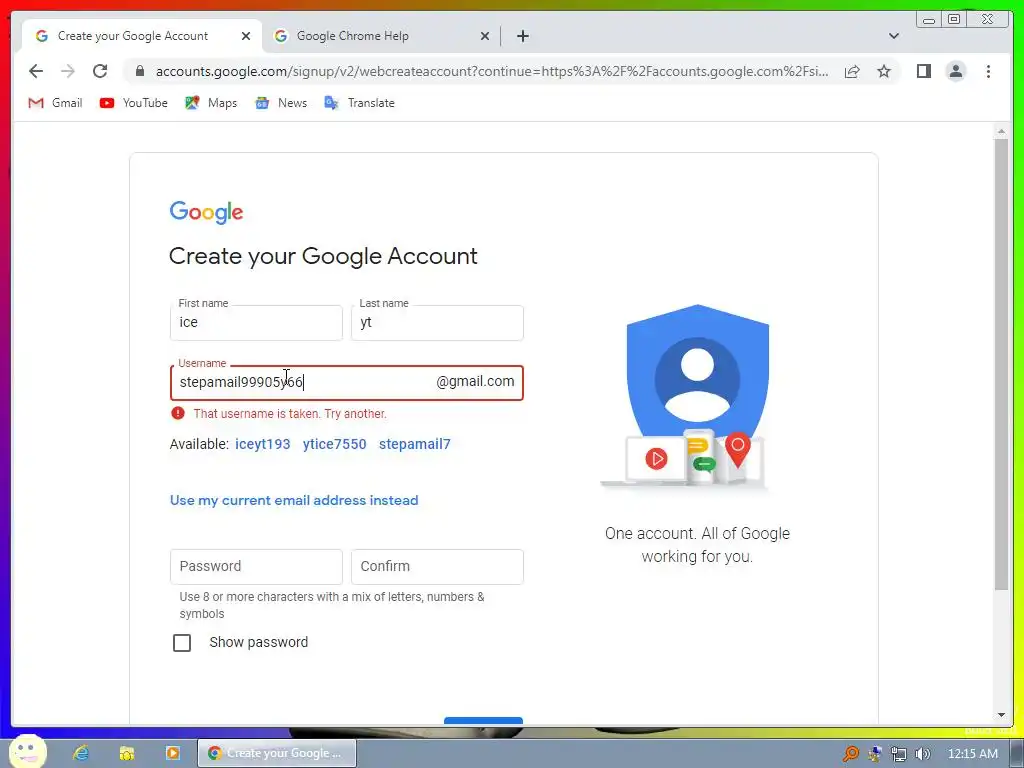
Task: Click the Chrome taskbar window button
Action: click(x=277, y=753)
